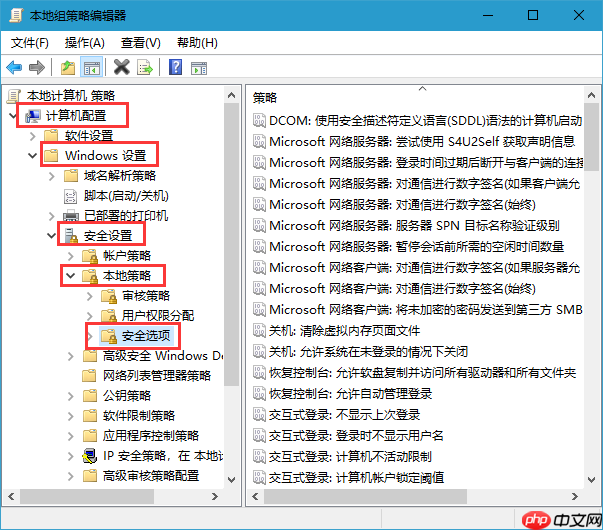Viewport: 603px width, 530px height.
Task: Click the Delete (X) toolbar icon
Action: coord(122,68)
